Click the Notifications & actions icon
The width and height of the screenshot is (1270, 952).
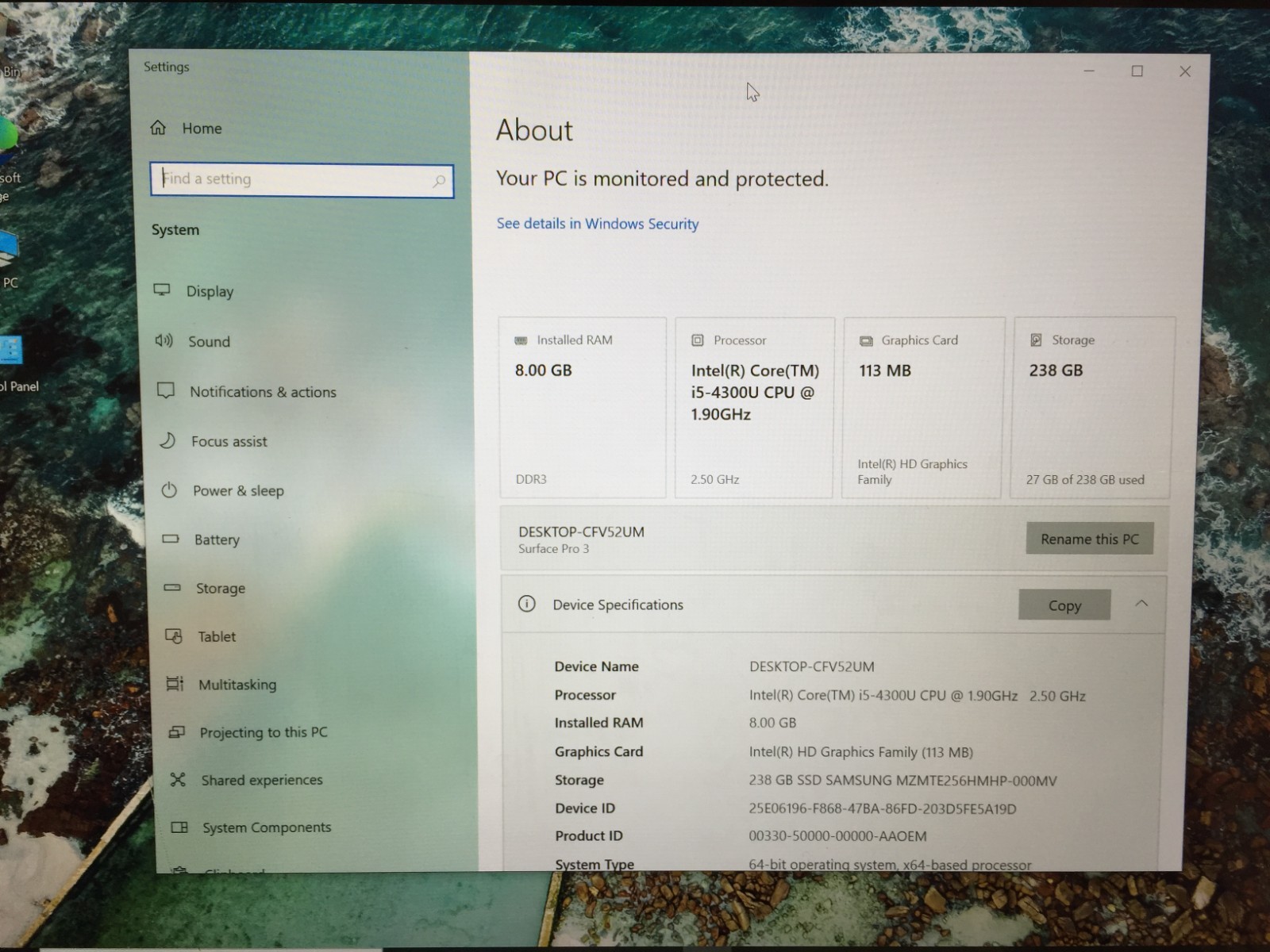pyautogui.click(x=166, y=390)
